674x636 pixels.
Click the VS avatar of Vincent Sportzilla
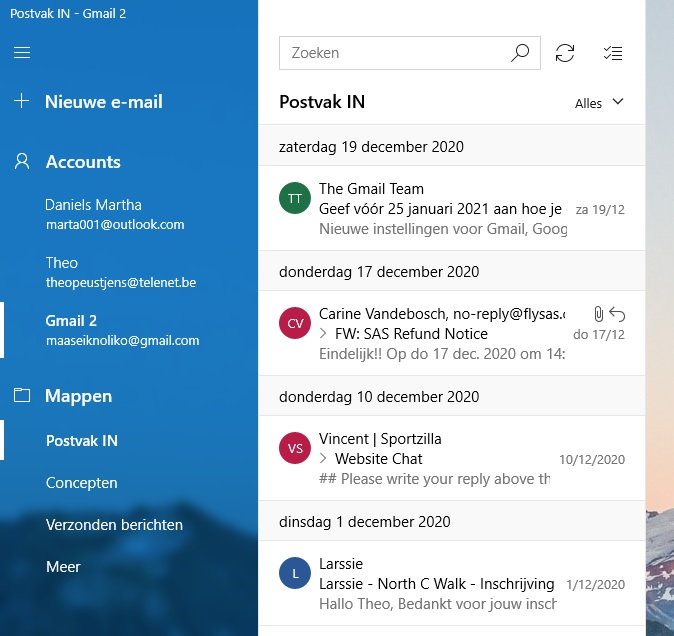click(295, 448)
